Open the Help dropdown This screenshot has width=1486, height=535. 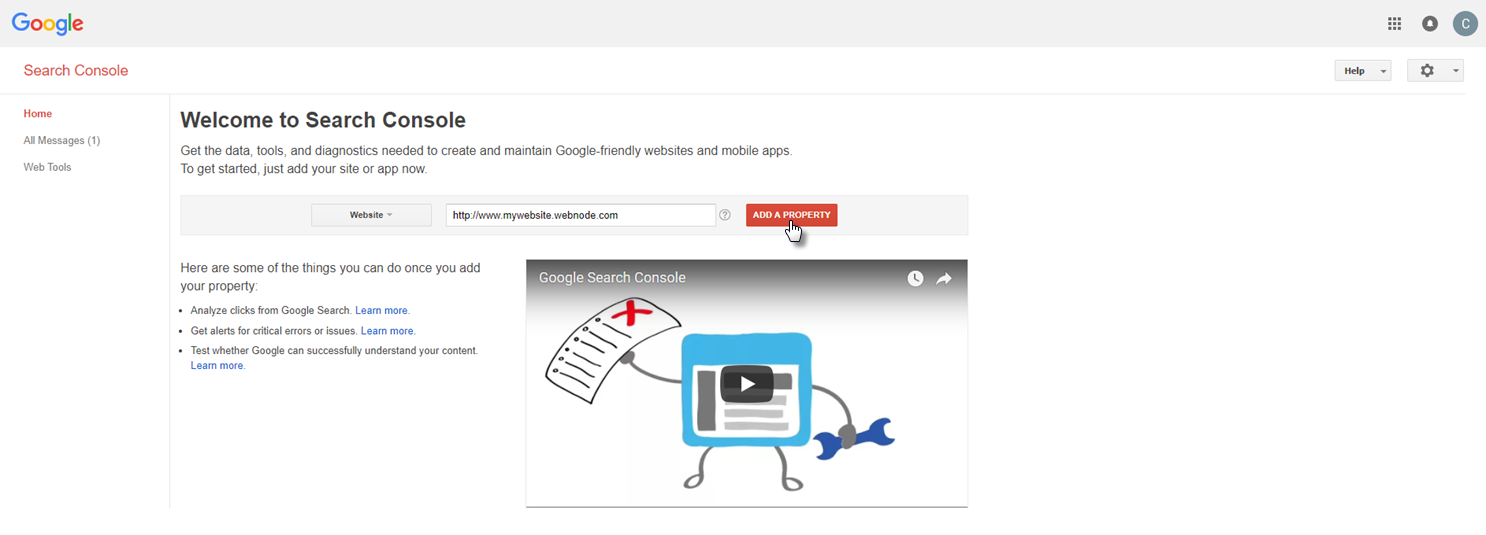pyautogui.click(x=1362, y=71)
